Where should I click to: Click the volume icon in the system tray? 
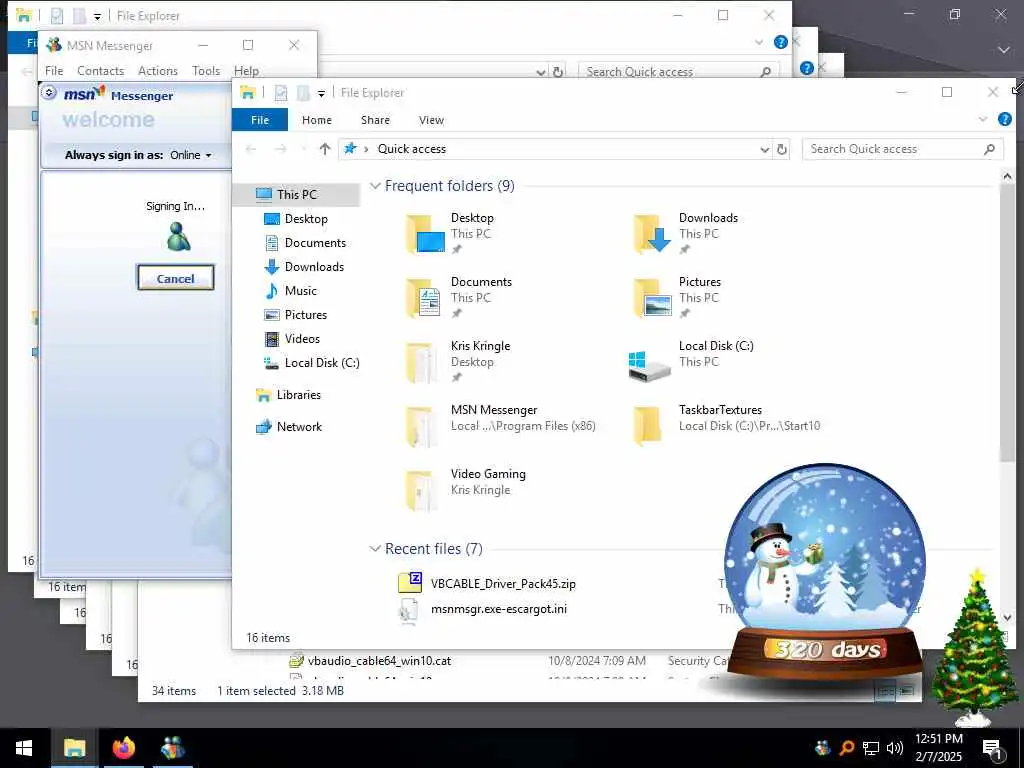click(895, 748)
